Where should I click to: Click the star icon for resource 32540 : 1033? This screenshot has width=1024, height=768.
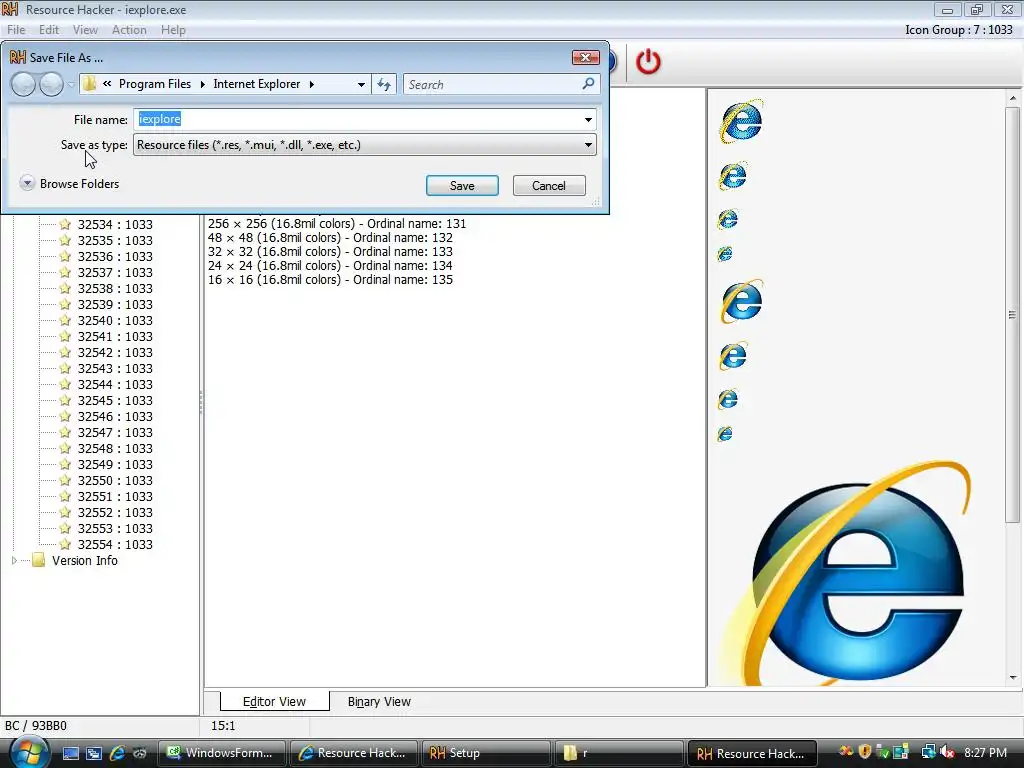click(x=65, y=320)
